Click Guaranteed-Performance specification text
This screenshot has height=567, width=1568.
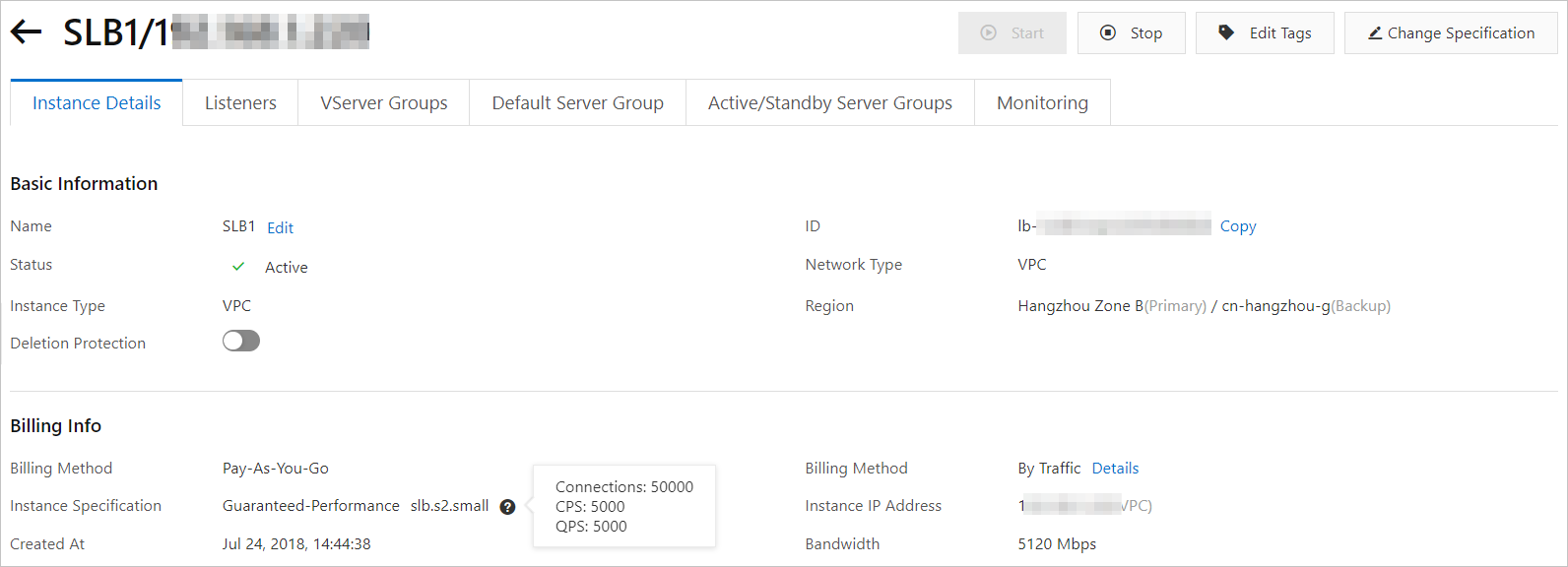coord(311,506)
